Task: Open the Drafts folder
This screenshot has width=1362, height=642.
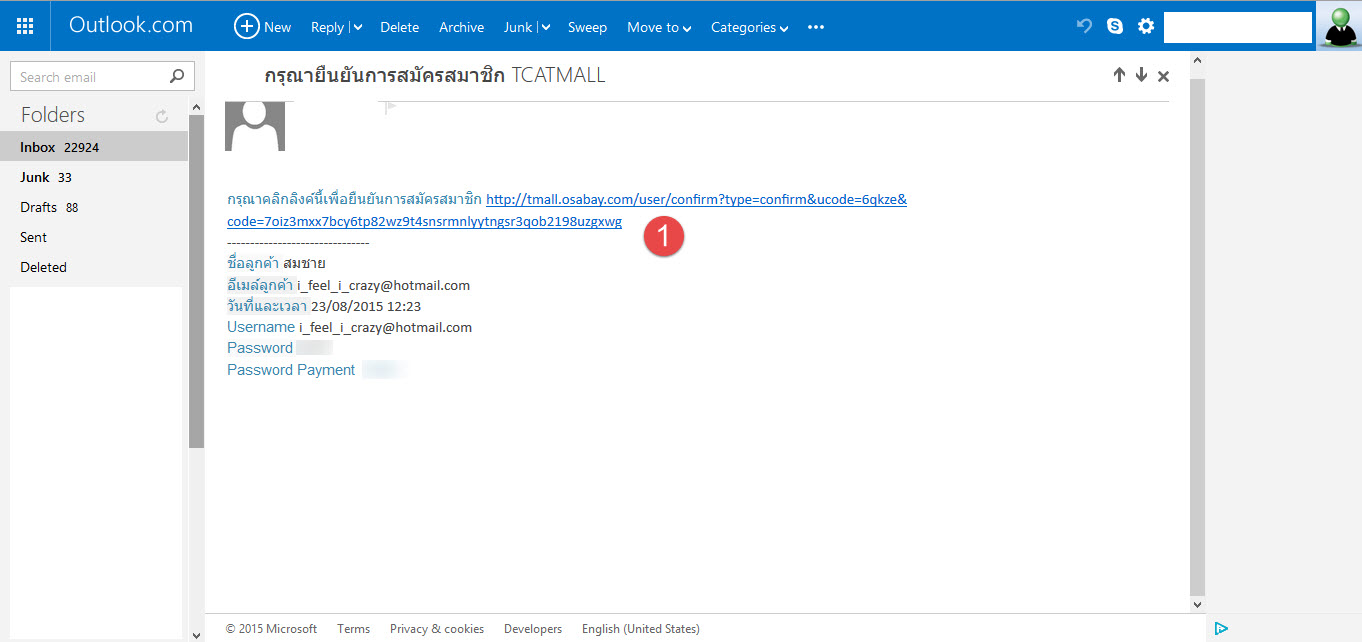Action: (x=94, y=207)
